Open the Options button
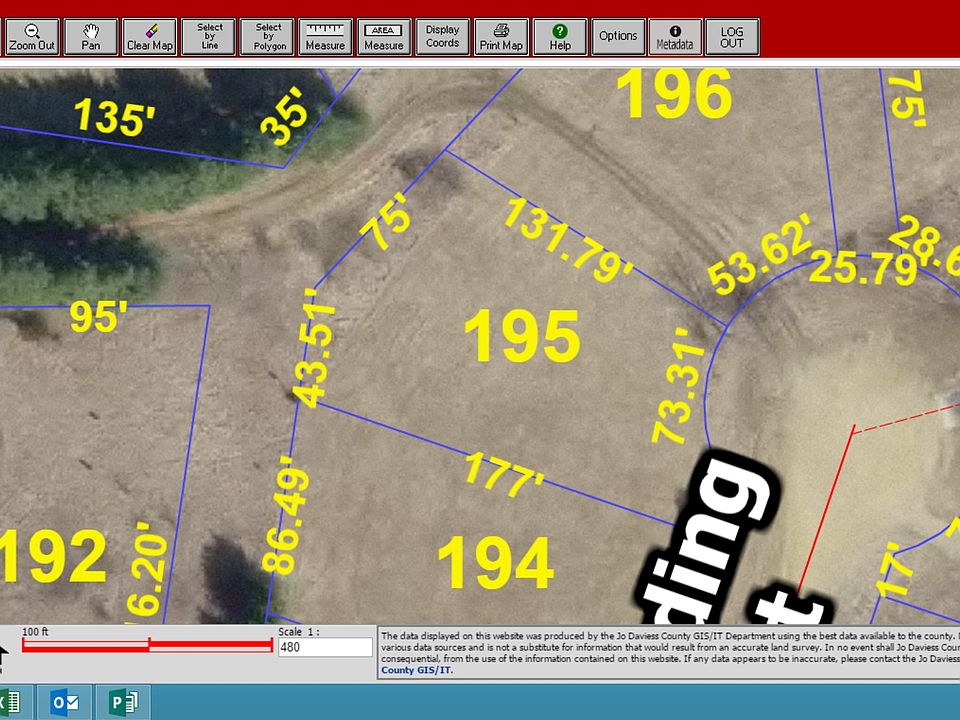 click(x=618, y=37)
